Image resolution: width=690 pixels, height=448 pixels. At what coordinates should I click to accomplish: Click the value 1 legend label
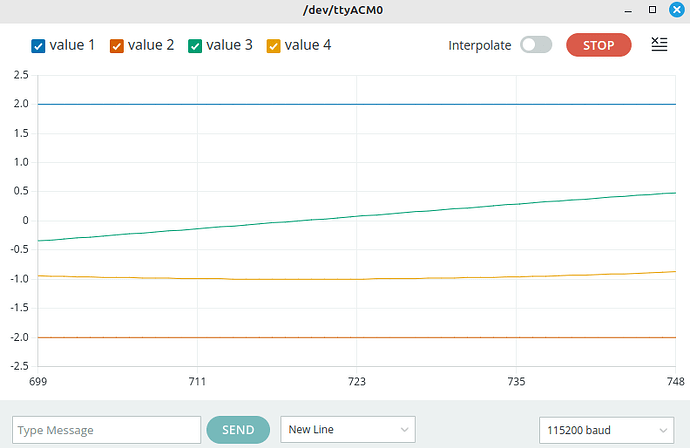[x=72, y=45]
